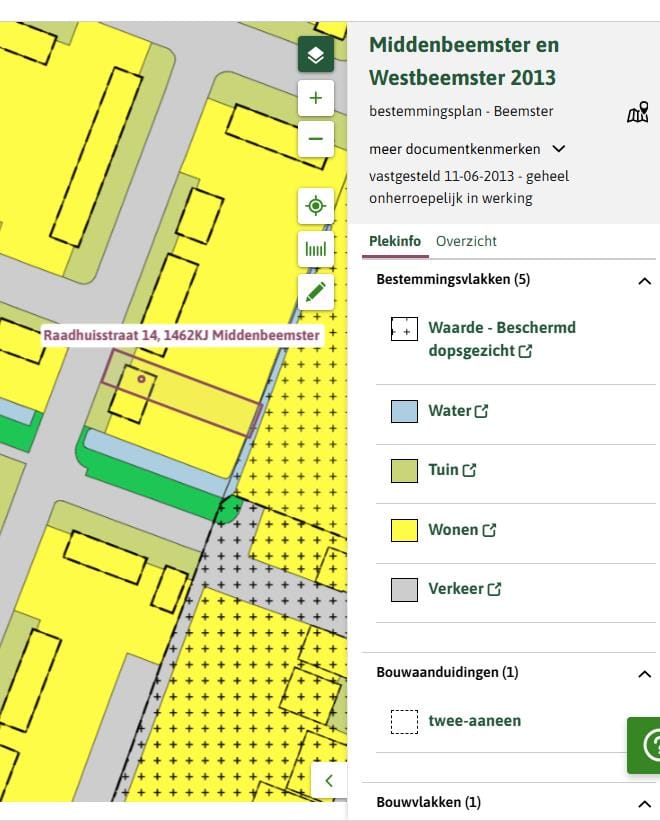Click the map marker icon beside Beemster
Image resolution: width=660 pixels, height=821 pixels.
tap(637, 112)
